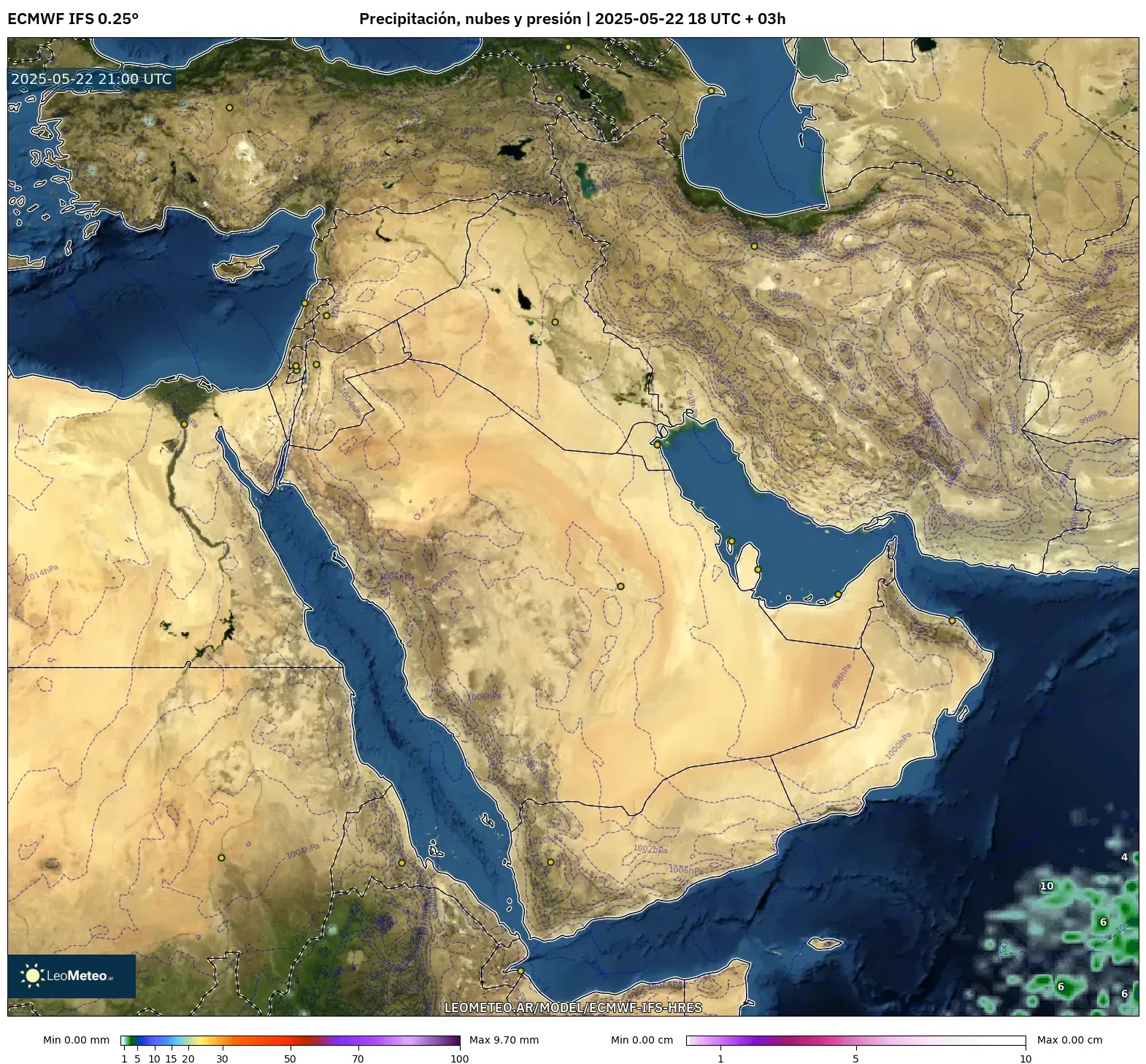Select the Ankara city marker
1146x1064 pixels.
click(x=229, y=107)
